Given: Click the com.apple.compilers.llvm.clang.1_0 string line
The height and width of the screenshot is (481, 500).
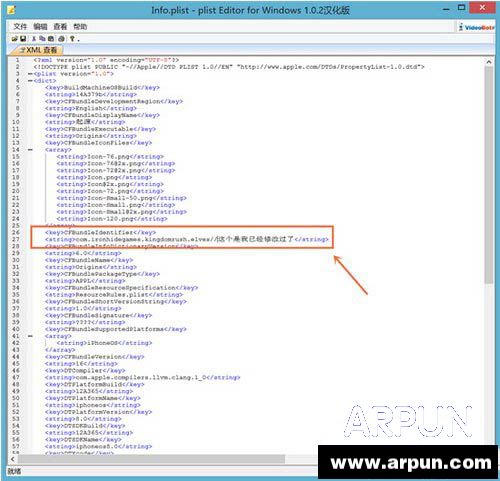Looking at the screenshot, I should [x=143, y=378].
